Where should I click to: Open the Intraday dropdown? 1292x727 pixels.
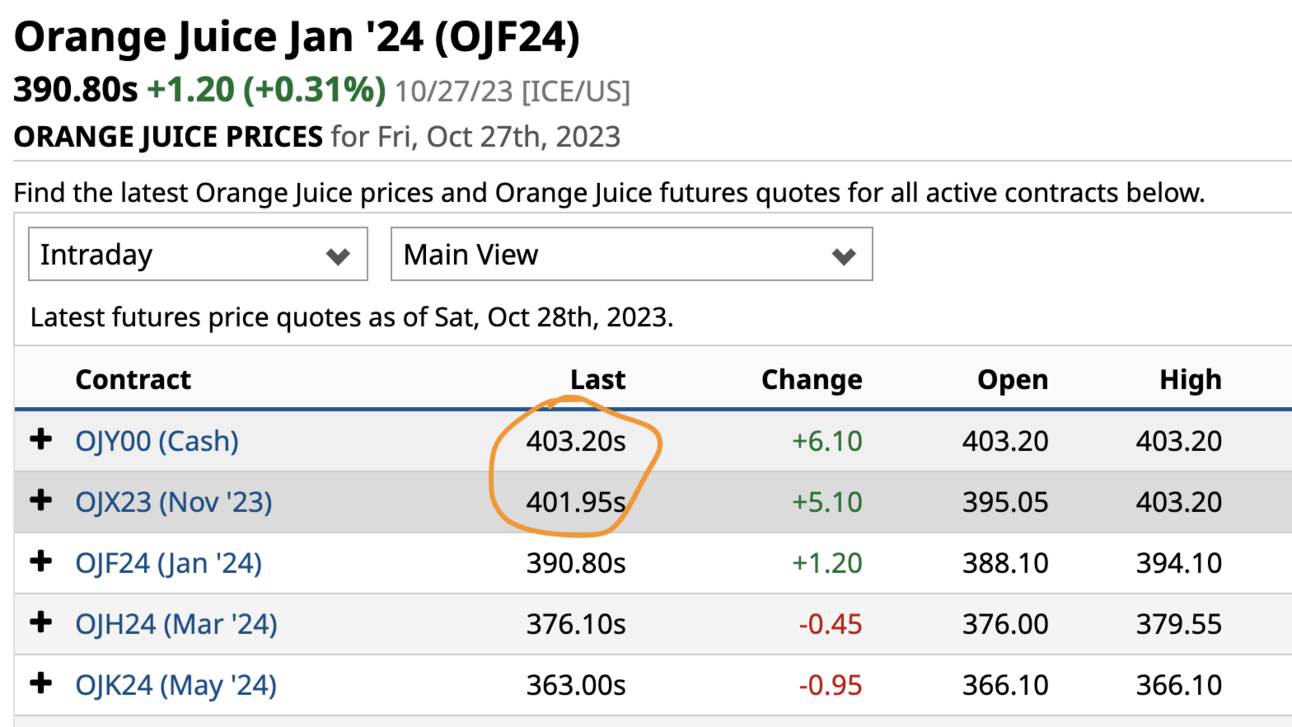click(198, 254)
